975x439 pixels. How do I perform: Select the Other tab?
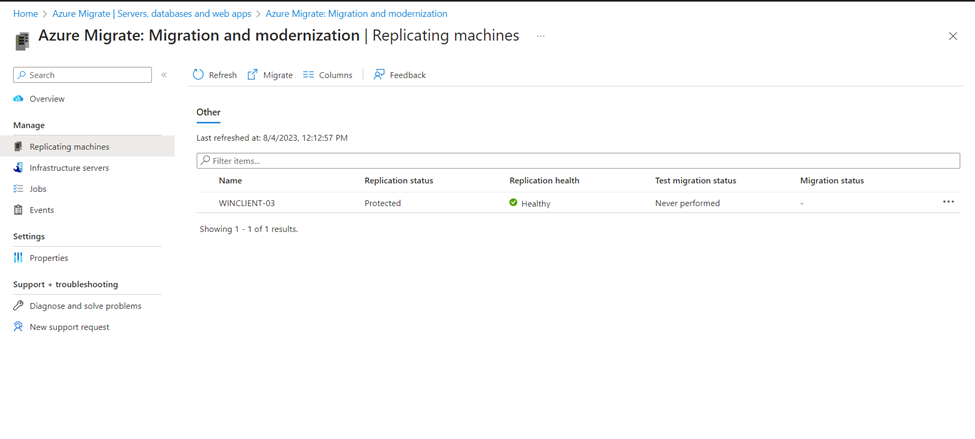[208, 113]
